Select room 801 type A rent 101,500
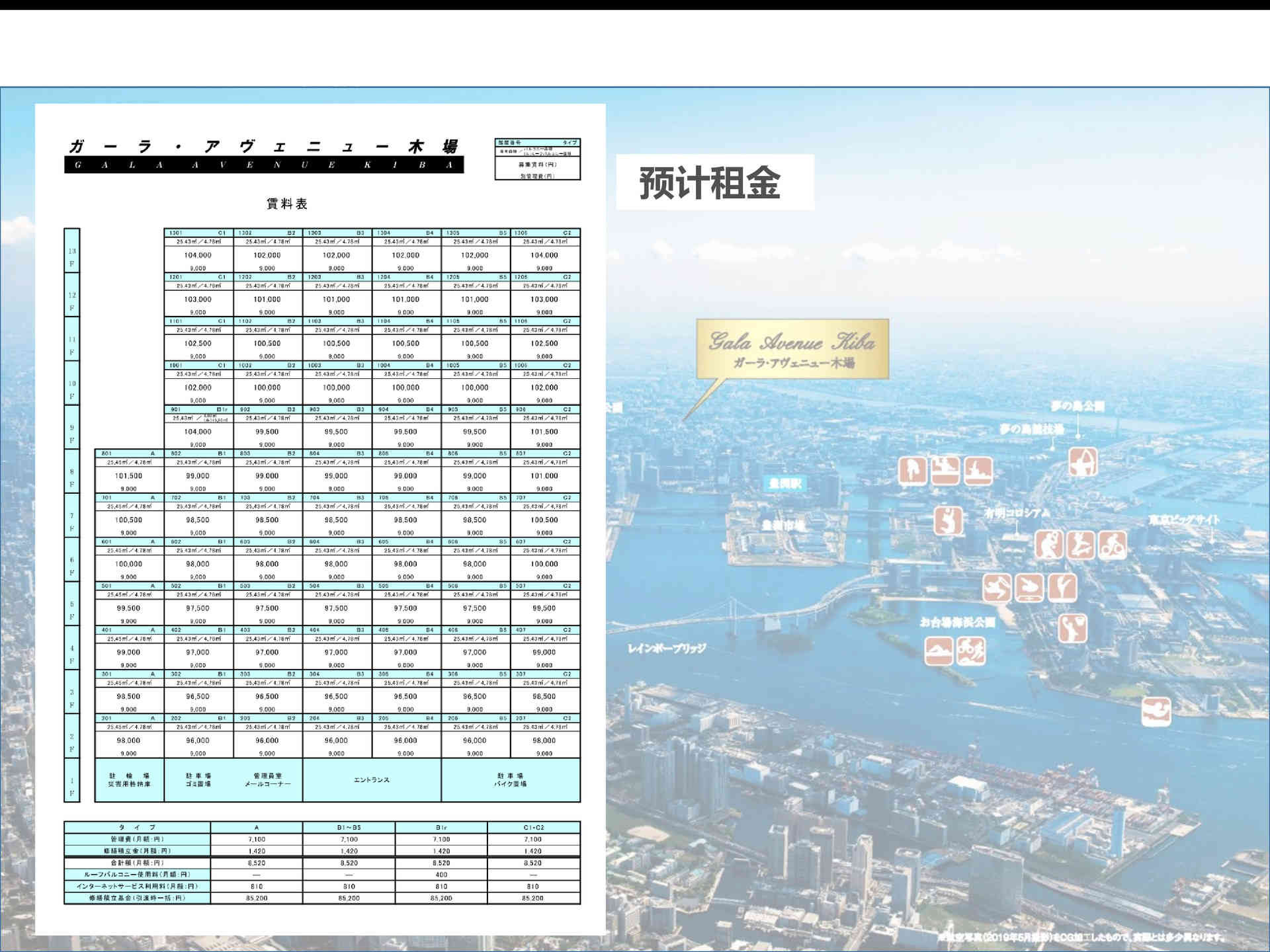Image resolution: width=1270 pixels, height=952 pixels. click(x=128, y=476)
